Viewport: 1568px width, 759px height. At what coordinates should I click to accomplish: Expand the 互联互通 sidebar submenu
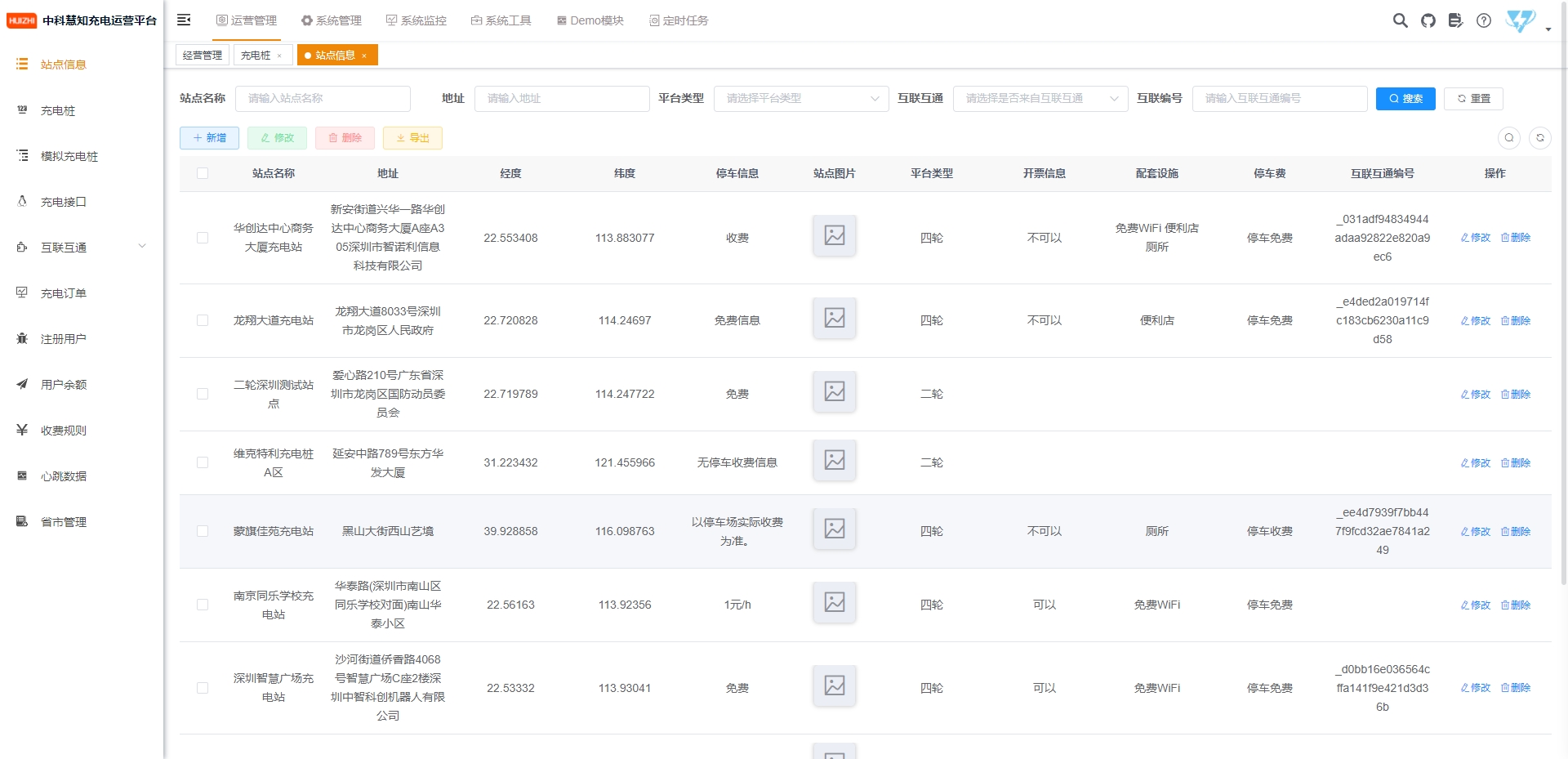[x=142, y=246]
